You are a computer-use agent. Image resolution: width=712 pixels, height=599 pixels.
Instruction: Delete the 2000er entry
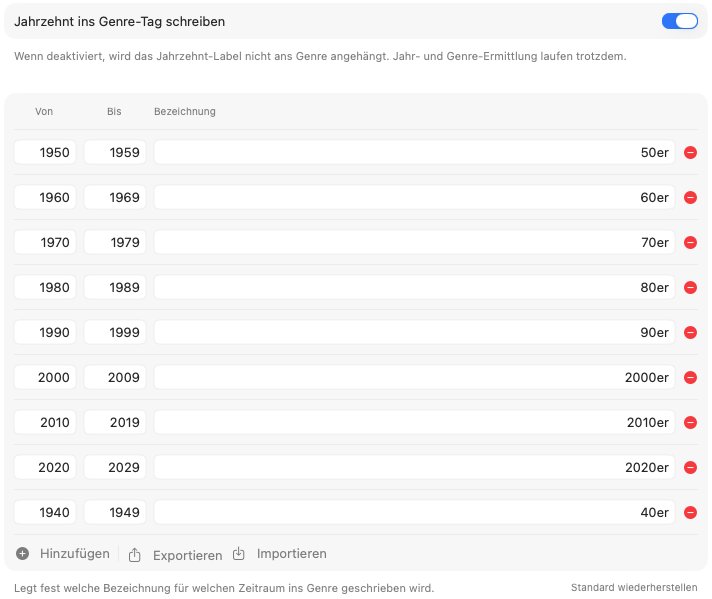click(690, 377)
